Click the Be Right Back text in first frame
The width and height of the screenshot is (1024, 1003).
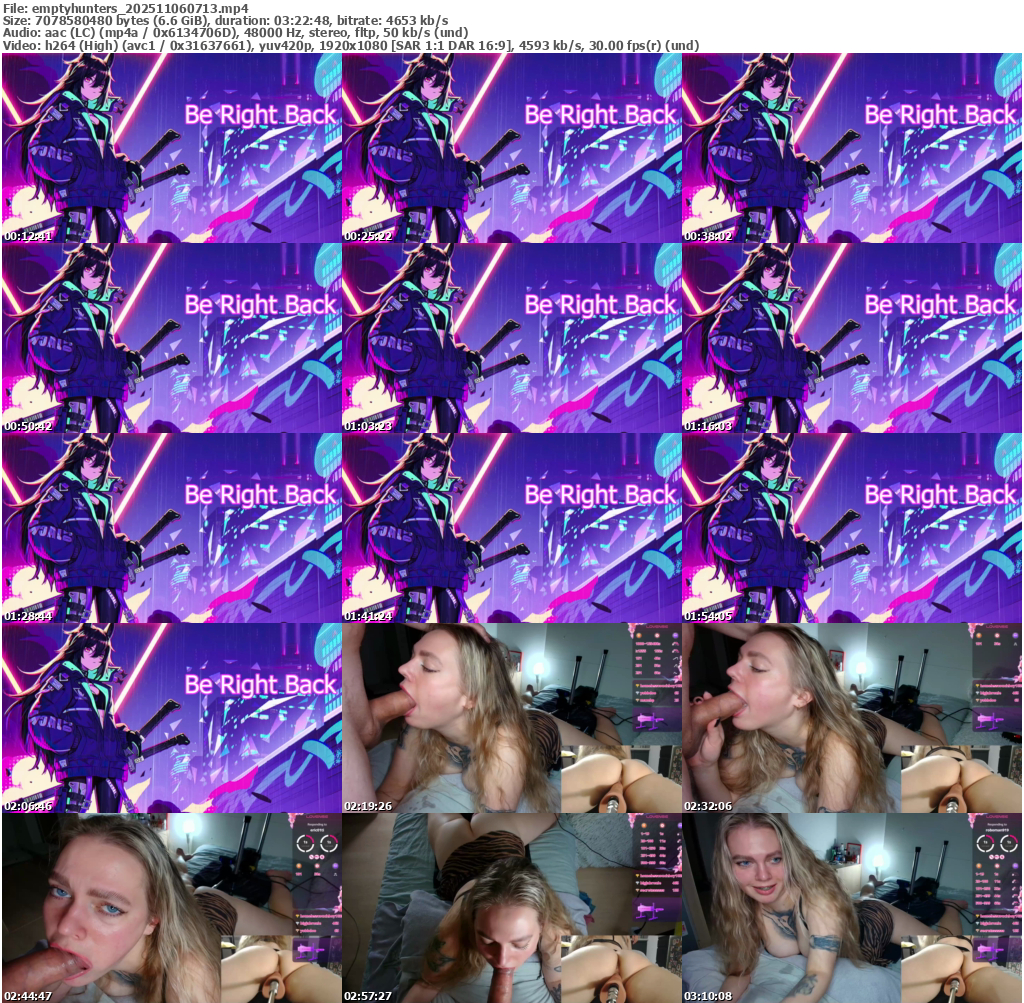[260, 115]
